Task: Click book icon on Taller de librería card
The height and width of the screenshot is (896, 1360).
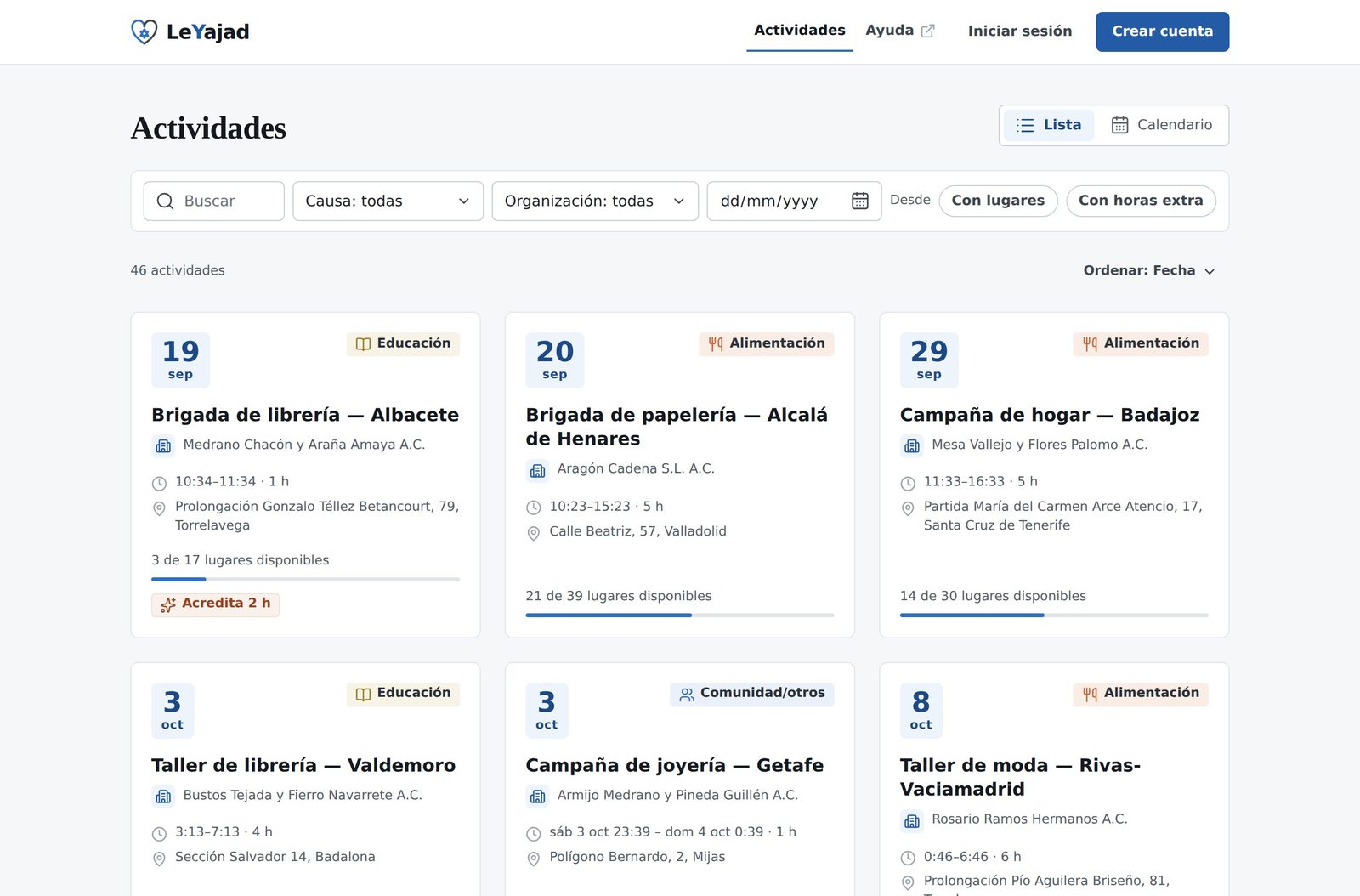Action: coord(363,695)
